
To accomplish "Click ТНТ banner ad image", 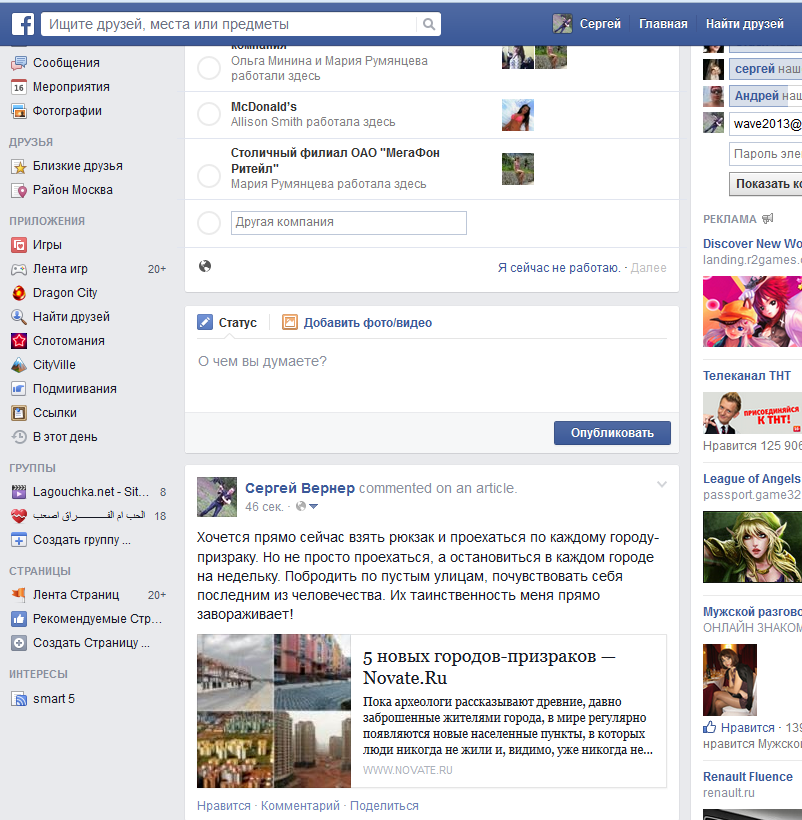I will point(752,413).
